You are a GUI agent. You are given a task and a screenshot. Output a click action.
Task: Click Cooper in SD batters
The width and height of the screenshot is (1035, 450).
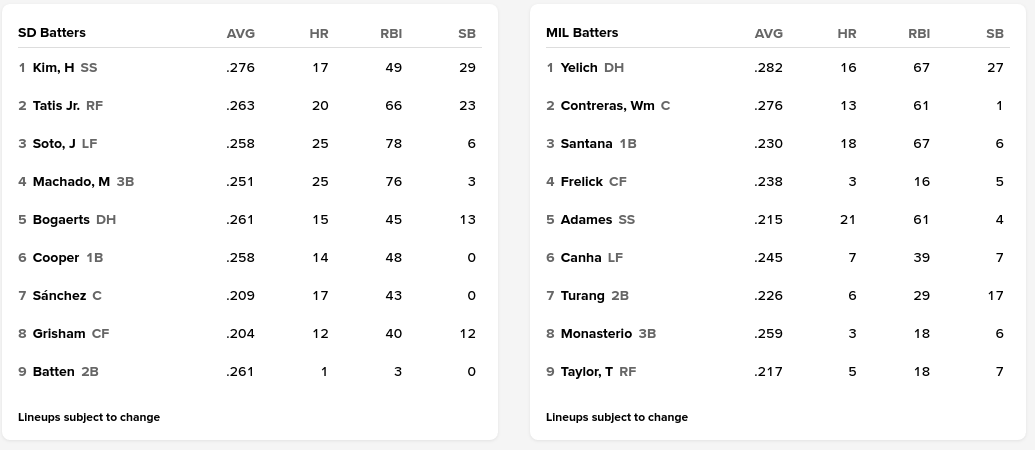(x=56, y=258)
